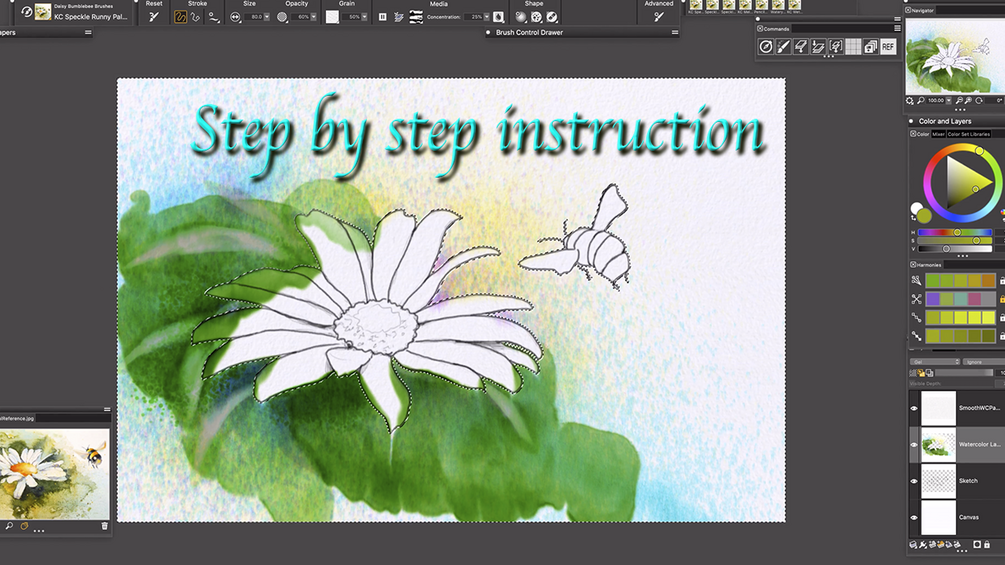The height and width of the screenshot is (565, 1005).
Task: Open the Grain paper texture swatch
Action: click(332, 17)
